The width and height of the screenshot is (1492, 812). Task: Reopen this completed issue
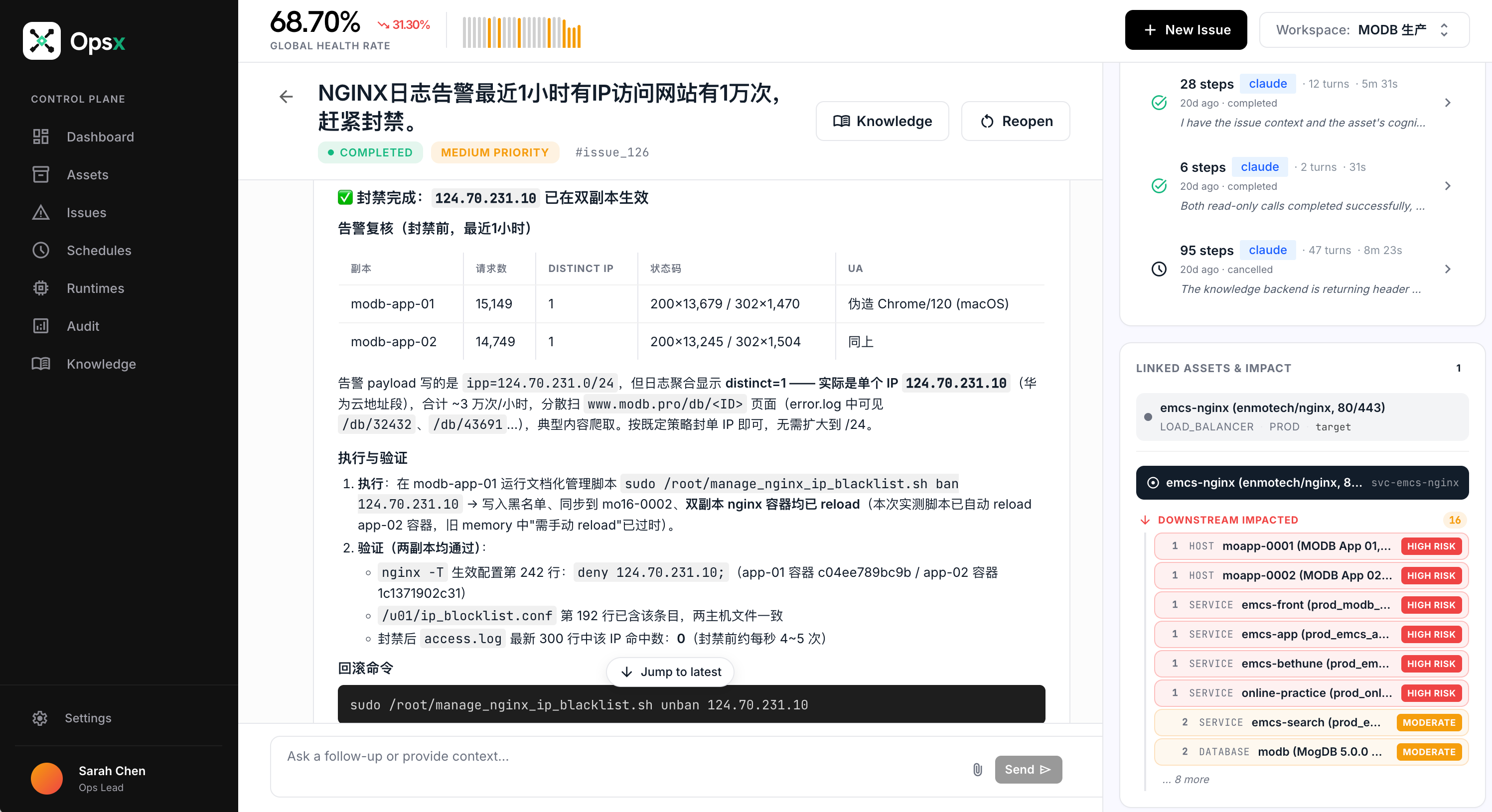tap(1016, 121)
